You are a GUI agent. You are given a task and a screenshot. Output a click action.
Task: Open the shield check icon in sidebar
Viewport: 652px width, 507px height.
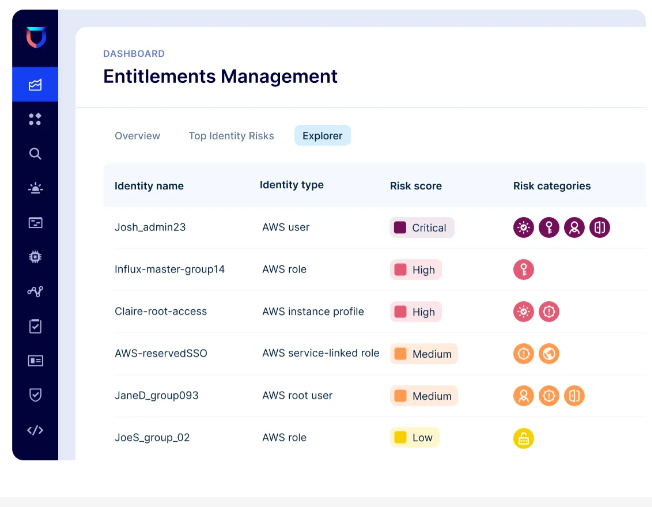tap(35, 395)
